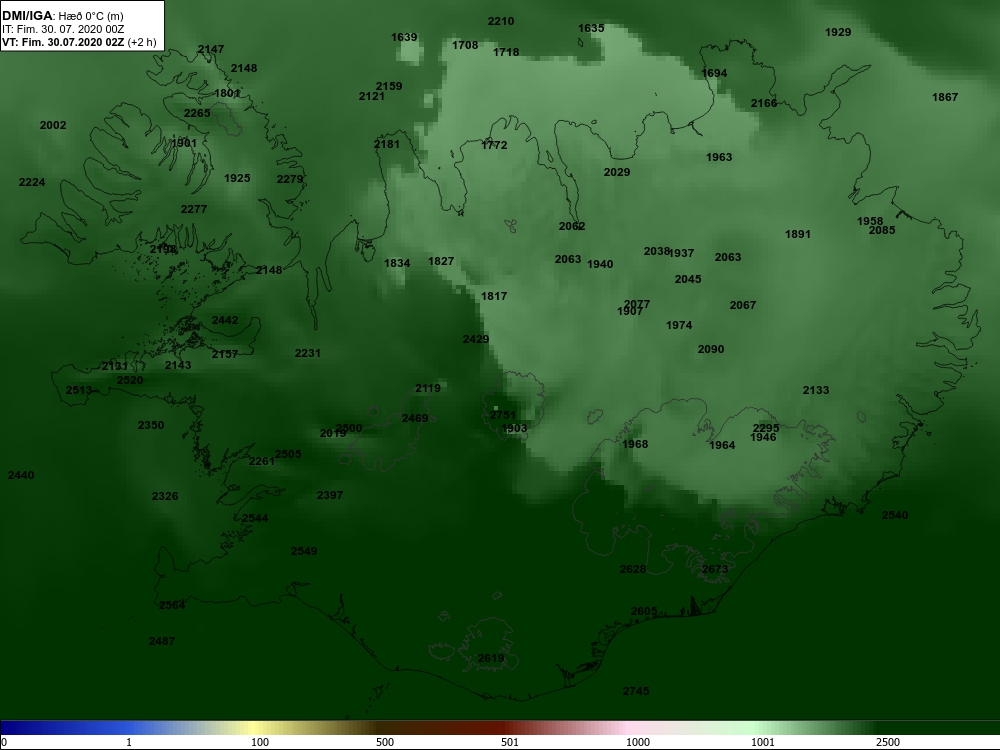
Task: Click the 2224 value in the western sea
Action: pos(32,182)
